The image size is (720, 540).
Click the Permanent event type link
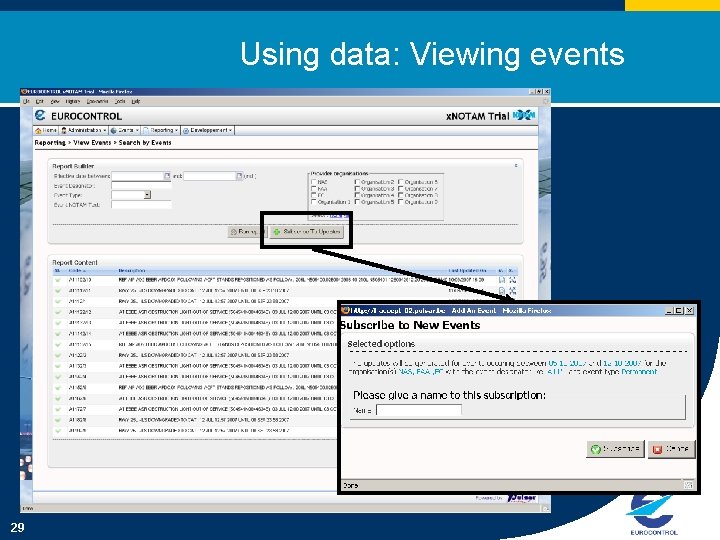click(x=639, y=372)
